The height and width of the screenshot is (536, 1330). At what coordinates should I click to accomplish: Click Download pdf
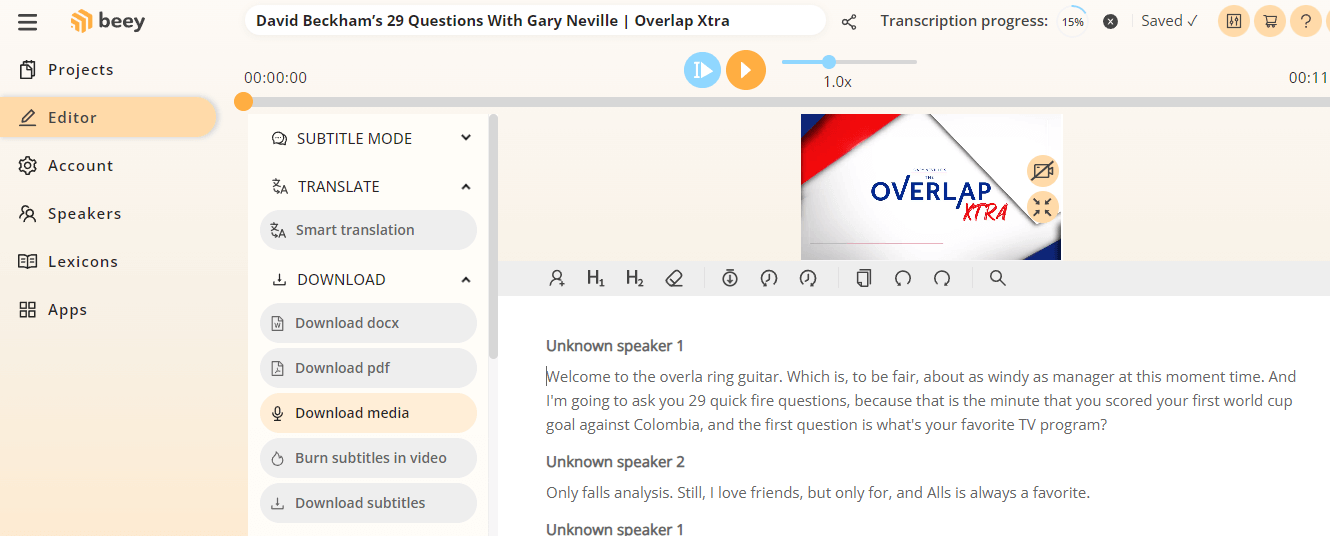pyautogui.click(x=368, y=368)
